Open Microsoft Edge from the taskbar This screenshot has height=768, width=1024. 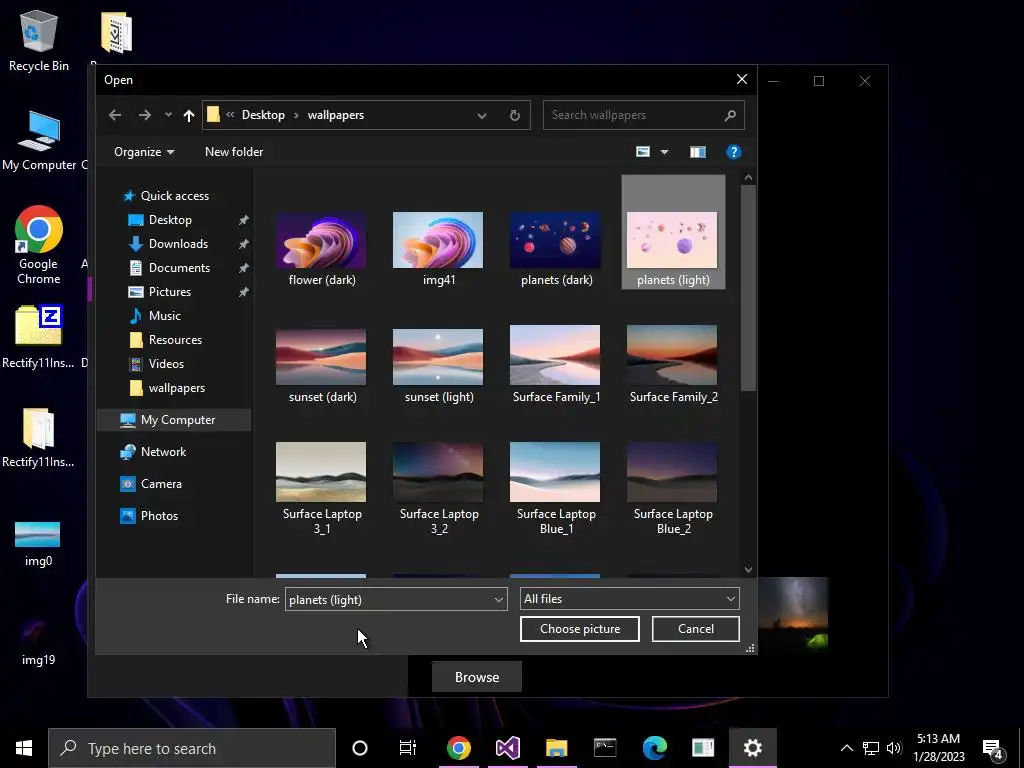[x=654, y=748]
